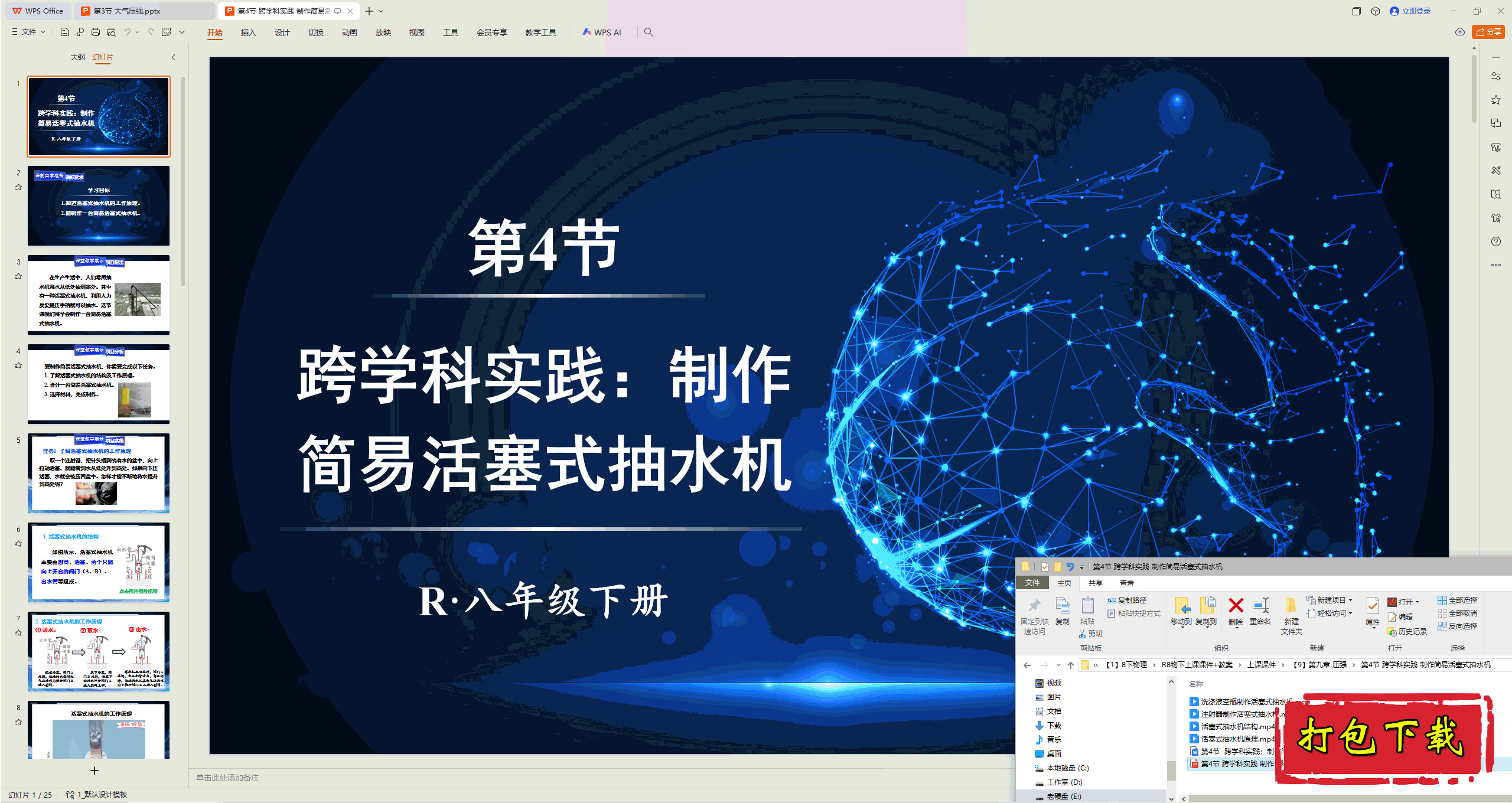The image size is (1512, 803).
Task: Toggle the star marker beside slide 4
Action: click(x=18, y=365)
